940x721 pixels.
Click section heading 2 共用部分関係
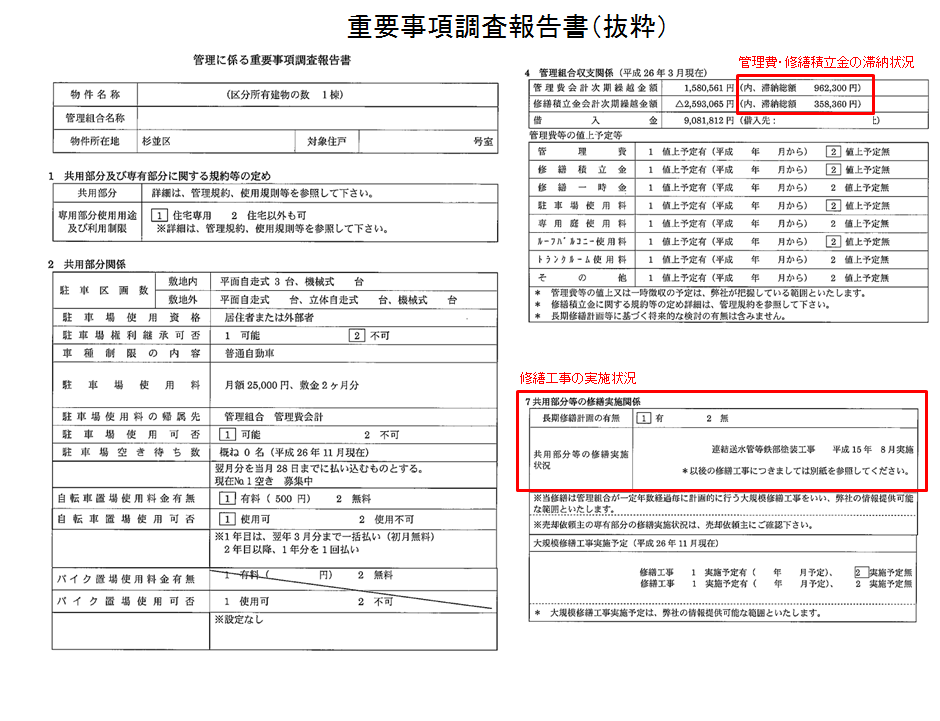(87, 264)
